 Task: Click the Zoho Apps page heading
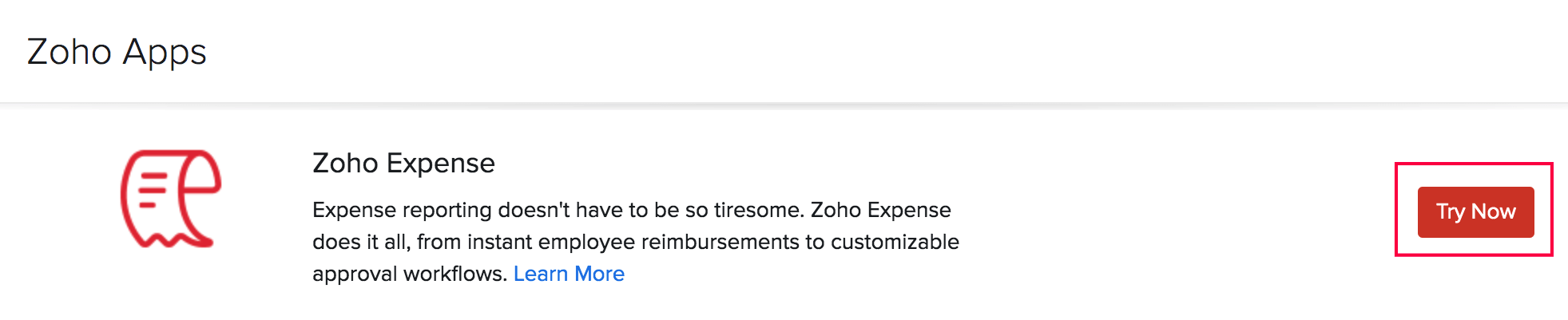[117, 53]
